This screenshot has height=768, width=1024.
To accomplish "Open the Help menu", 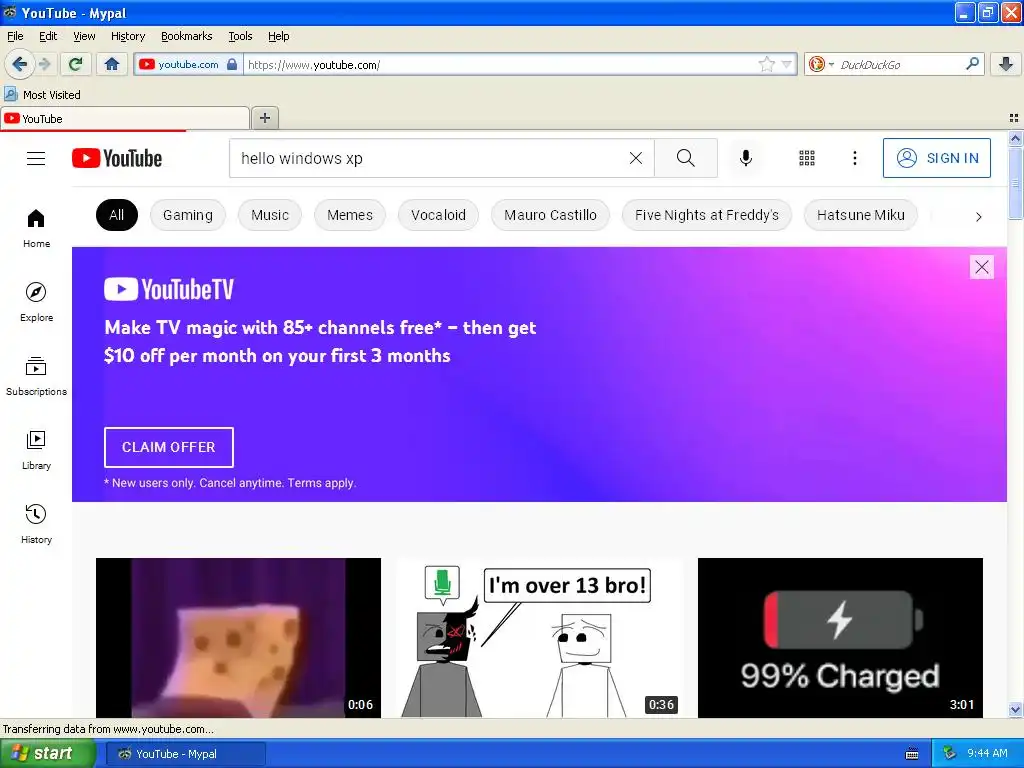I will tap(279, 36).
